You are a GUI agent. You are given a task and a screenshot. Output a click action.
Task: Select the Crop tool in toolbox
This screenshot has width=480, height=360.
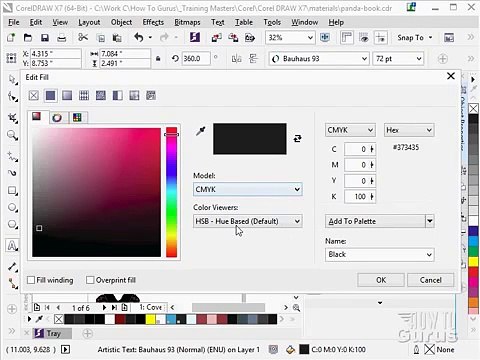click(x=12, y=117)
